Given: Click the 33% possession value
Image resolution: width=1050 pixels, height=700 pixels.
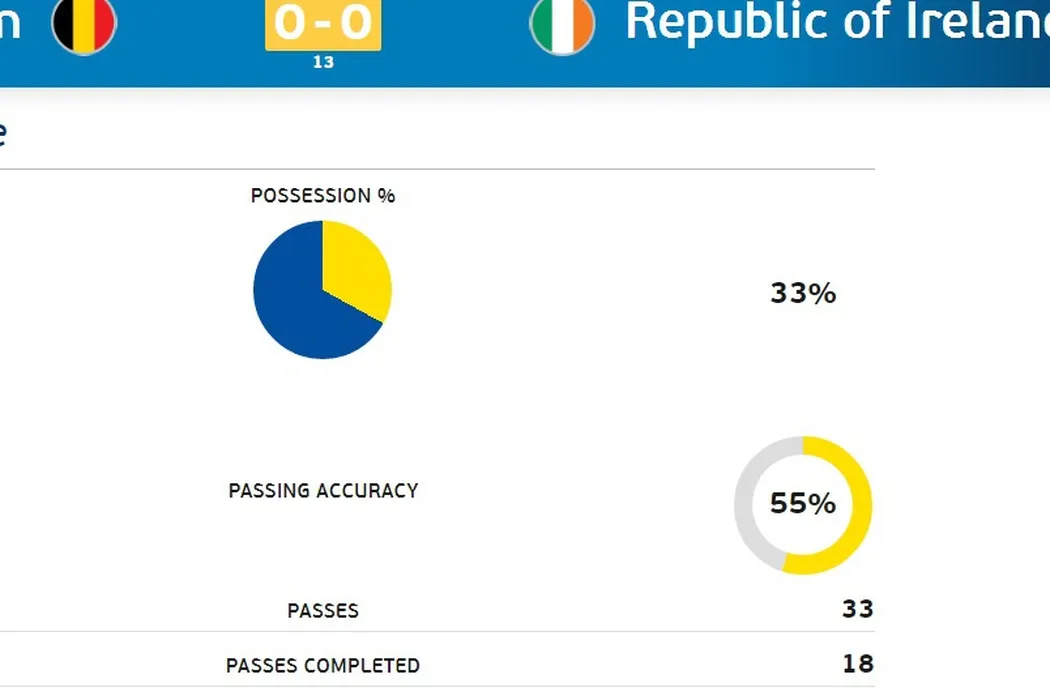Looking at the screenshot, I should pos(803,293).
